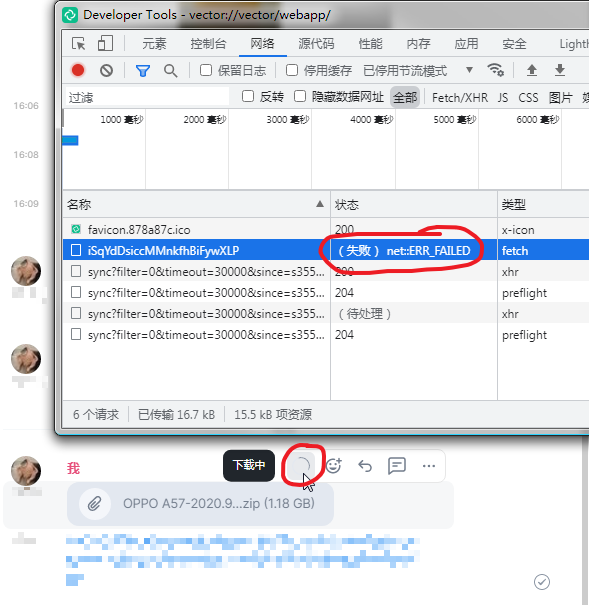Open the 应用 tab
The image size is (589, 605).
point(466,44)
